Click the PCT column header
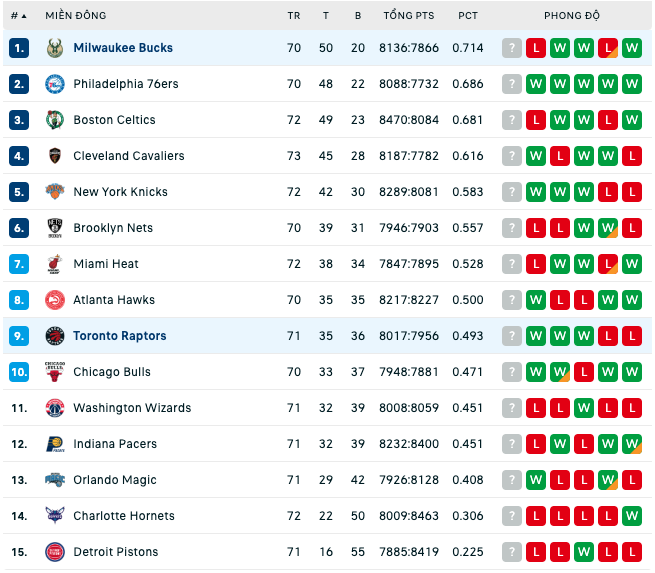This screenshot has width=655, height=573. click(x=468, y=16)
